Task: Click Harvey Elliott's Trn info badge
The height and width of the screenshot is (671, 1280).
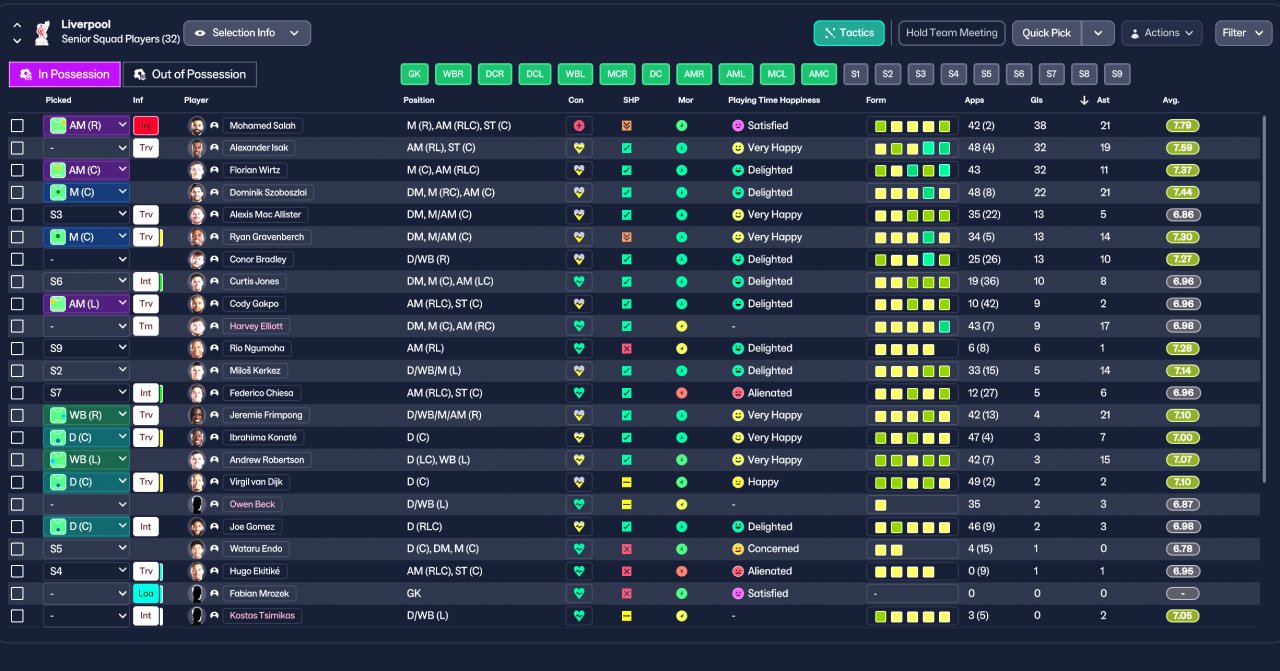Action: click(145, 326)
